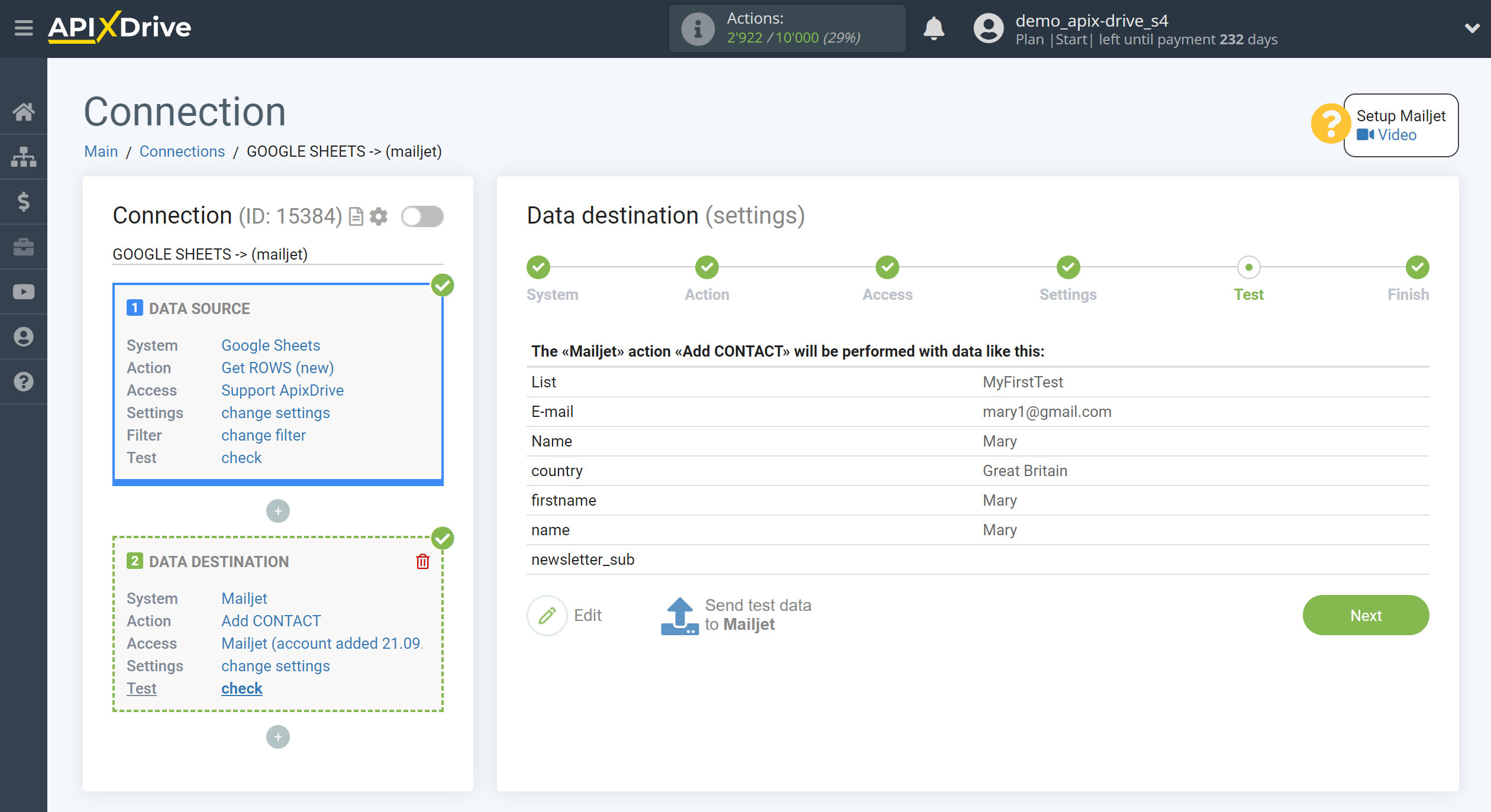The width and height of the screenshot is (1491, 812).
Task: Click the Main breadcrumb link
Action: [x=101, y=151]
